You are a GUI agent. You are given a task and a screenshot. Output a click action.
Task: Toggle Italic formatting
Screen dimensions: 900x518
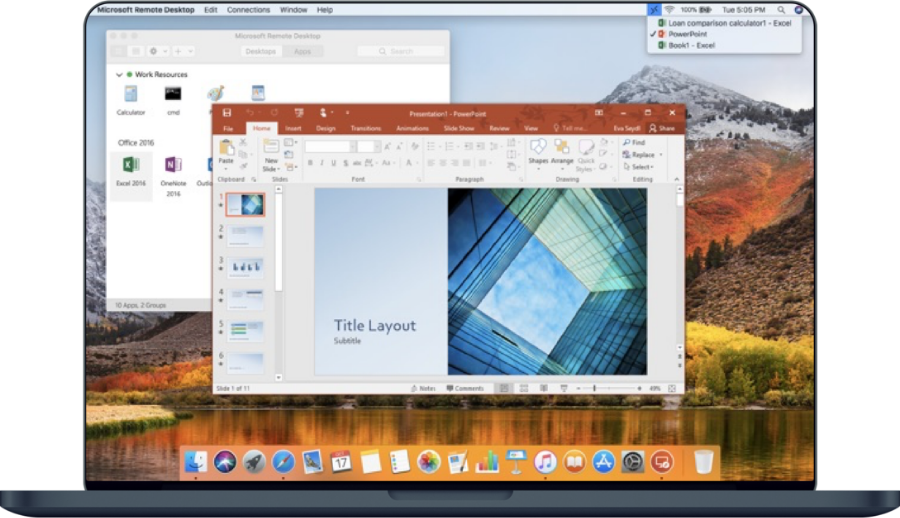[x=322, y=163]
